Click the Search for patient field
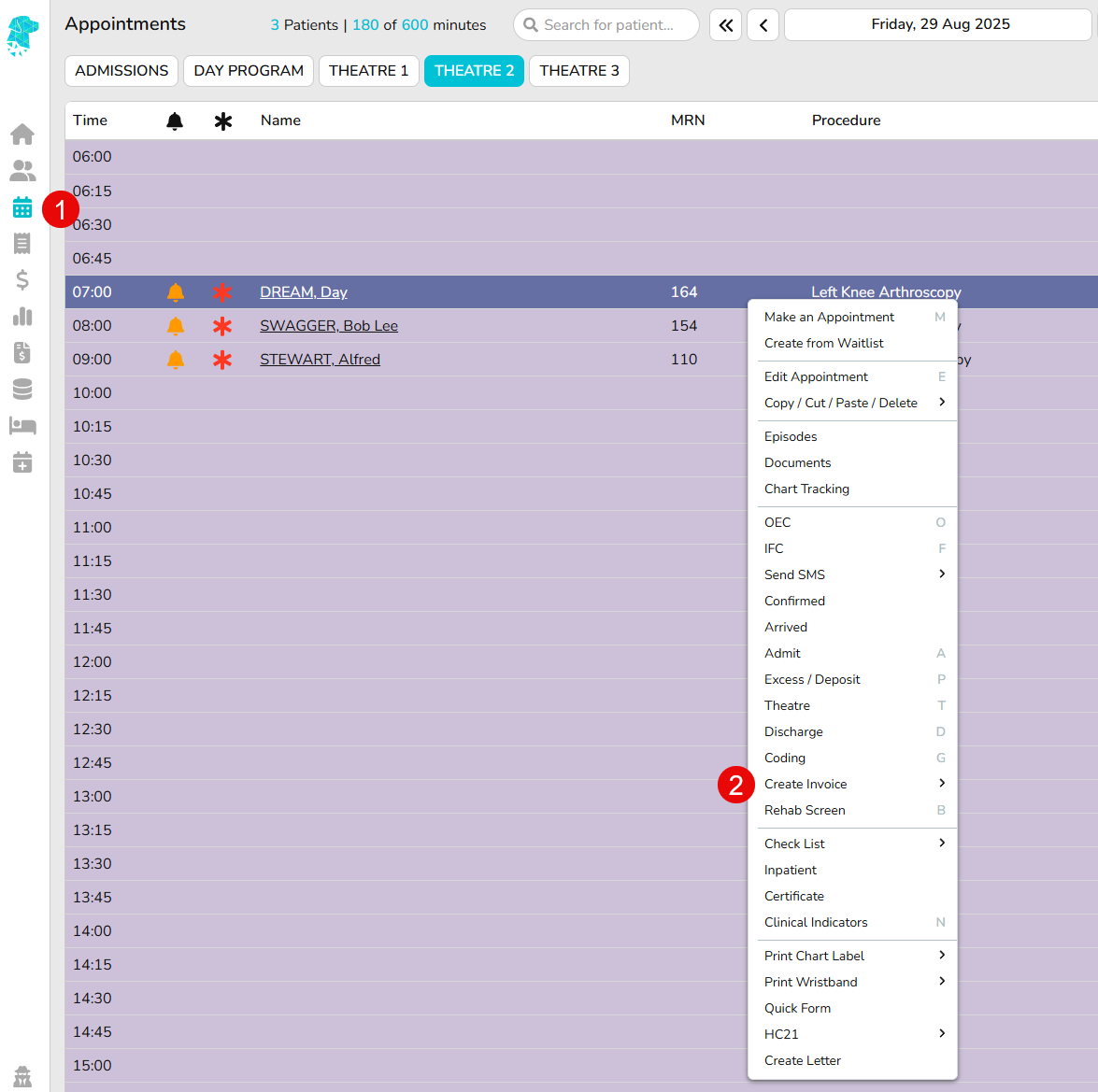 pos(607,25)
